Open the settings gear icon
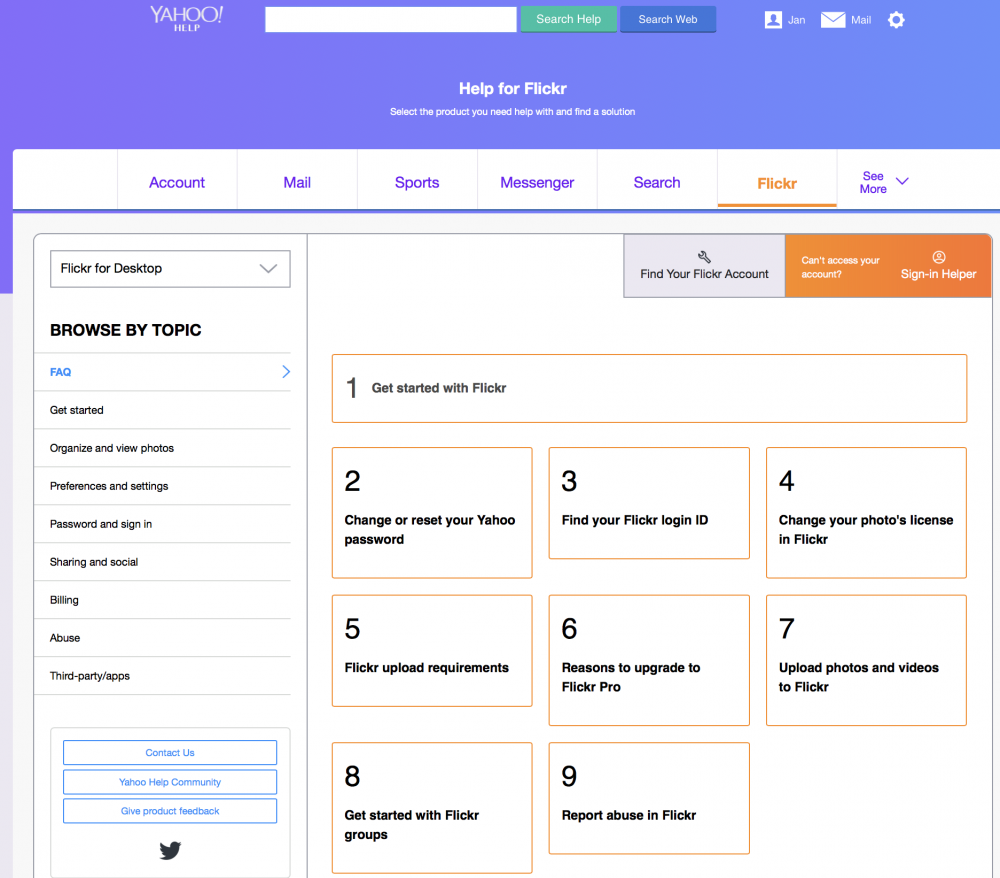The image size is (1000, 878). (x=896, y=20)
